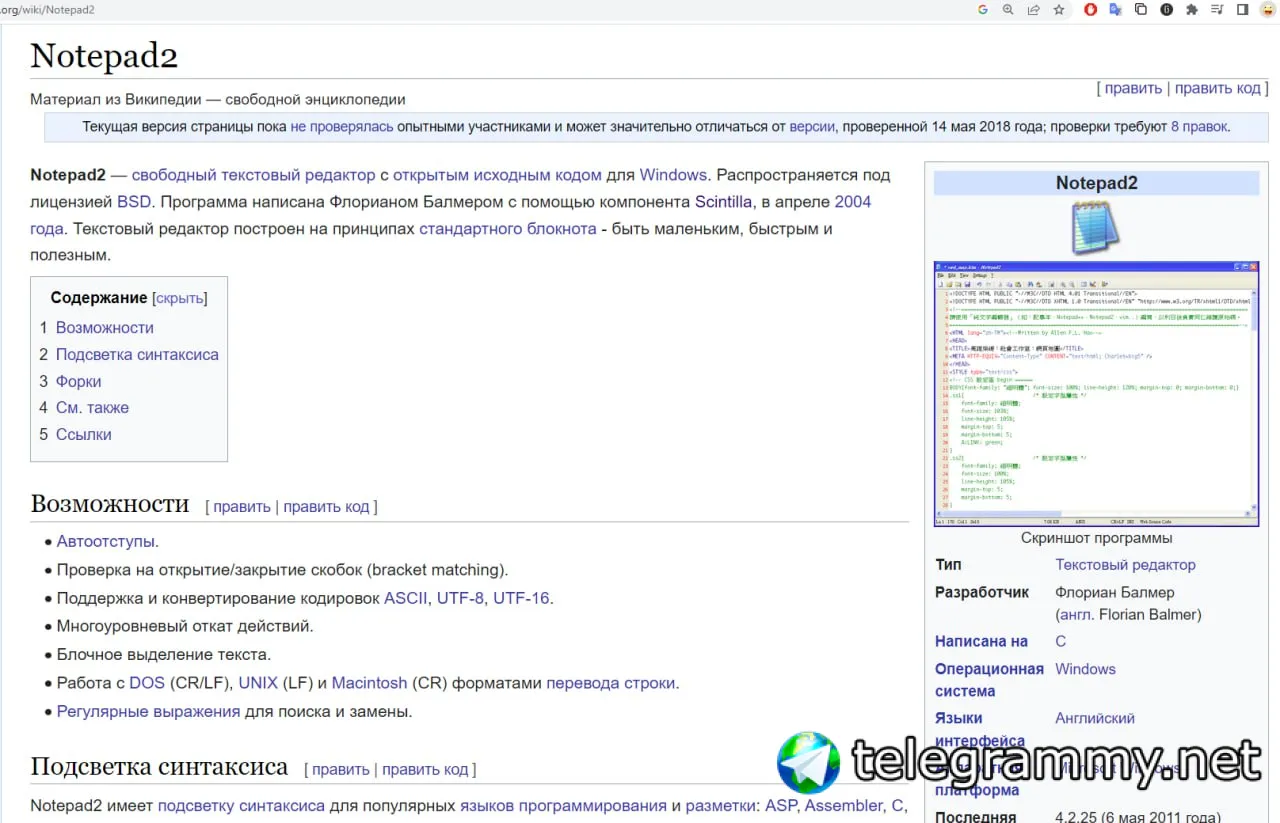Open the 'Автоотступы' link

pyautogui.click(x=106, y=542)
